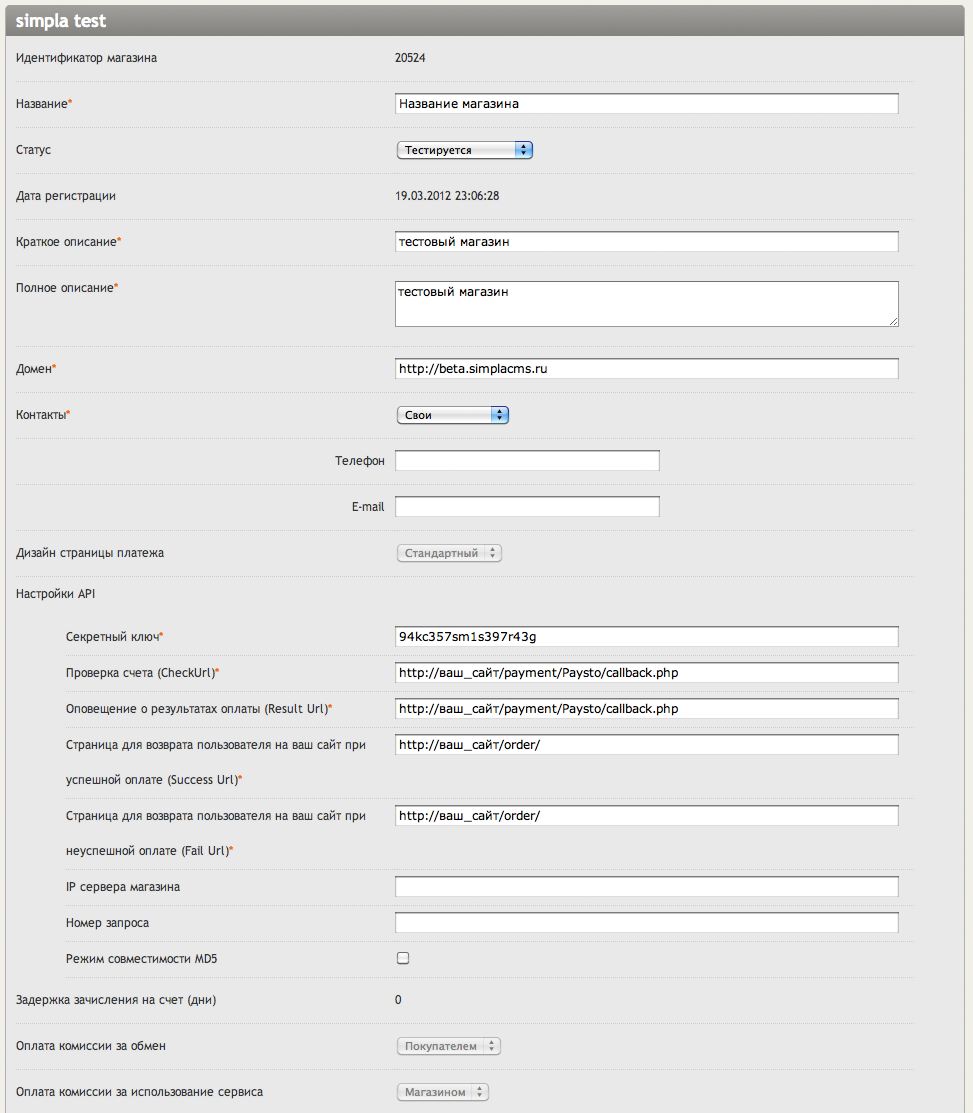Enable the MD5 compatibility mode checkbox
Image resolution: width=973 pixels, height=1113 pixels.
pos(403,958)
